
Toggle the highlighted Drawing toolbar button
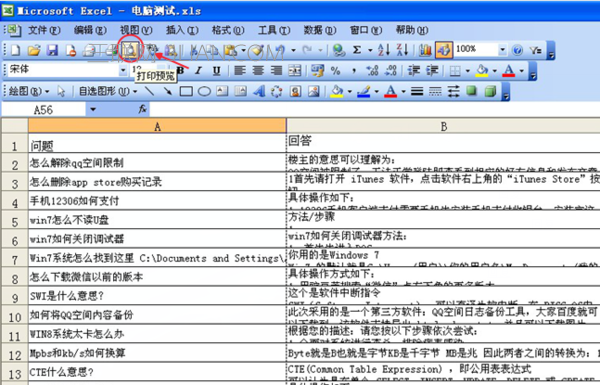444,50
